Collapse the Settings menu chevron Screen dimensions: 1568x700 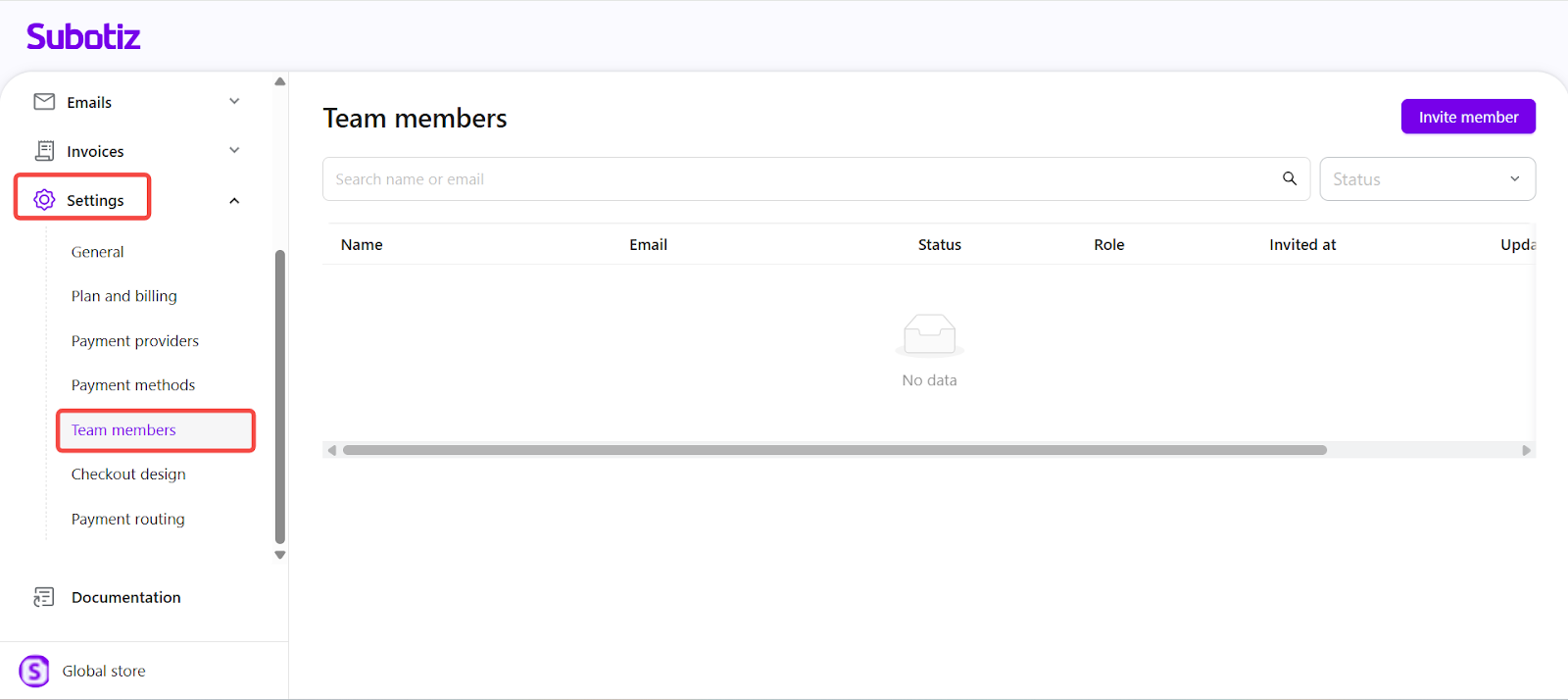tap(234, 201)
